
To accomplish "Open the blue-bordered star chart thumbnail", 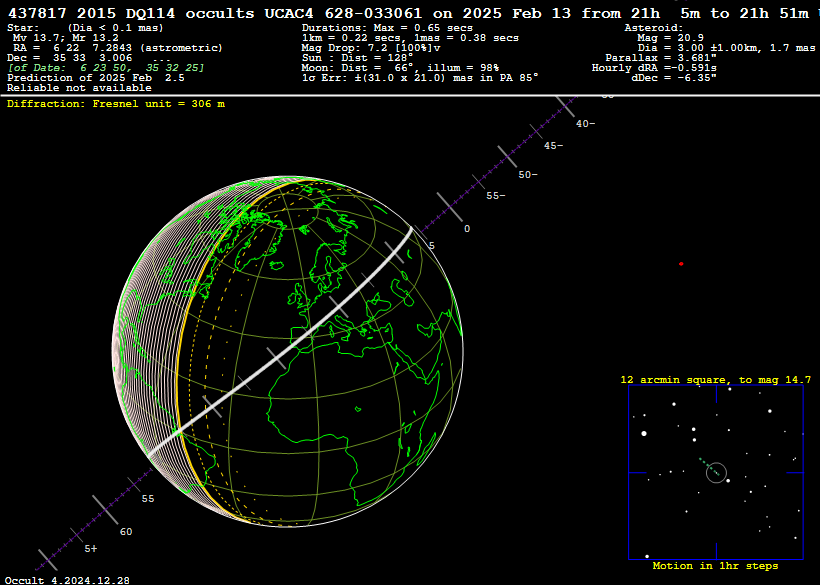I will point(716,473).
